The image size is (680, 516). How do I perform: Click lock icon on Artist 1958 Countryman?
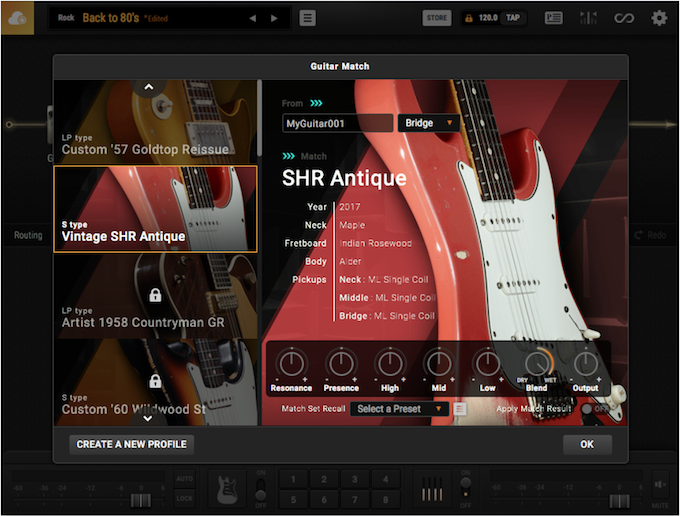pyautogui.click(x=155, y=295)
